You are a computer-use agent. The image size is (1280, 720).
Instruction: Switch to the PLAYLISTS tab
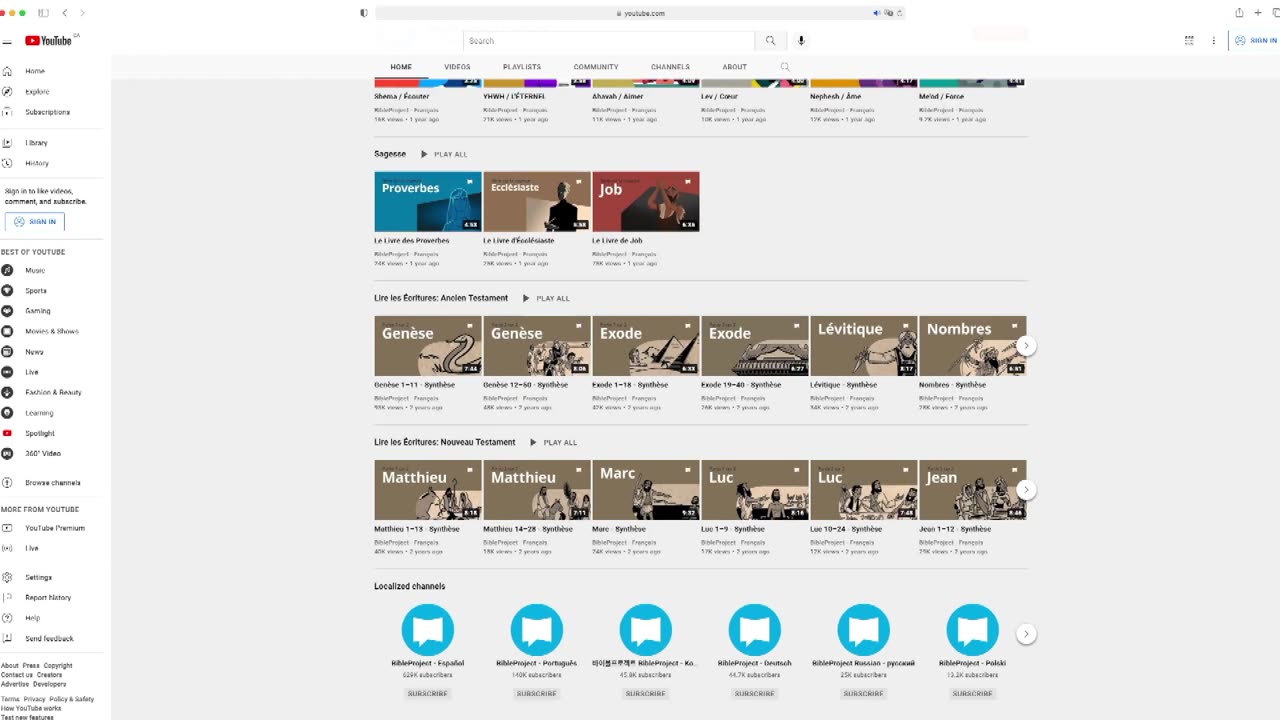tap(522, 67)
